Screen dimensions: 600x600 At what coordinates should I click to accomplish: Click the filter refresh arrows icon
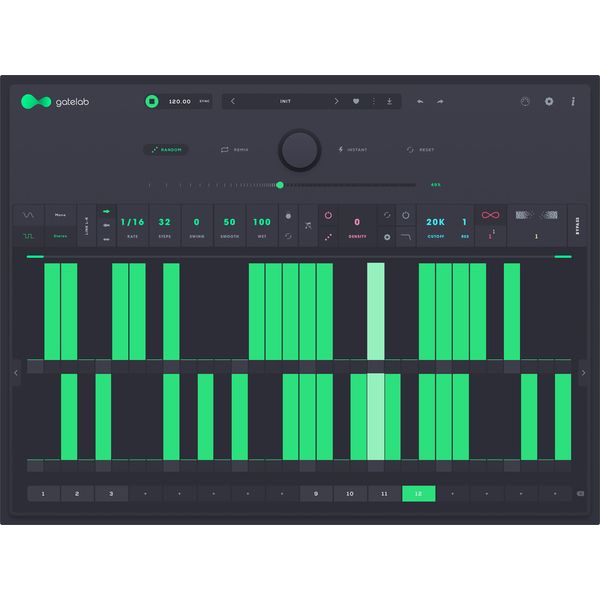pos(387,215)
